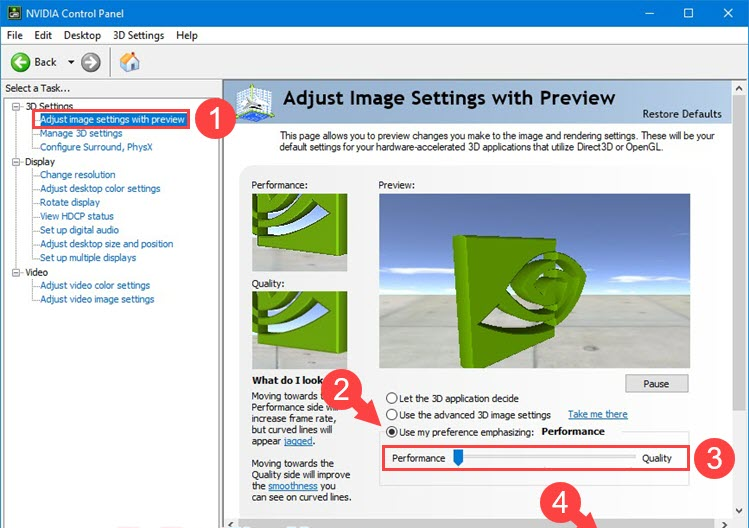Open the Desktop menu
Image resolution: width=749 pixels, height=528 pixels.
pyautogui.click(x=82, y=35)
